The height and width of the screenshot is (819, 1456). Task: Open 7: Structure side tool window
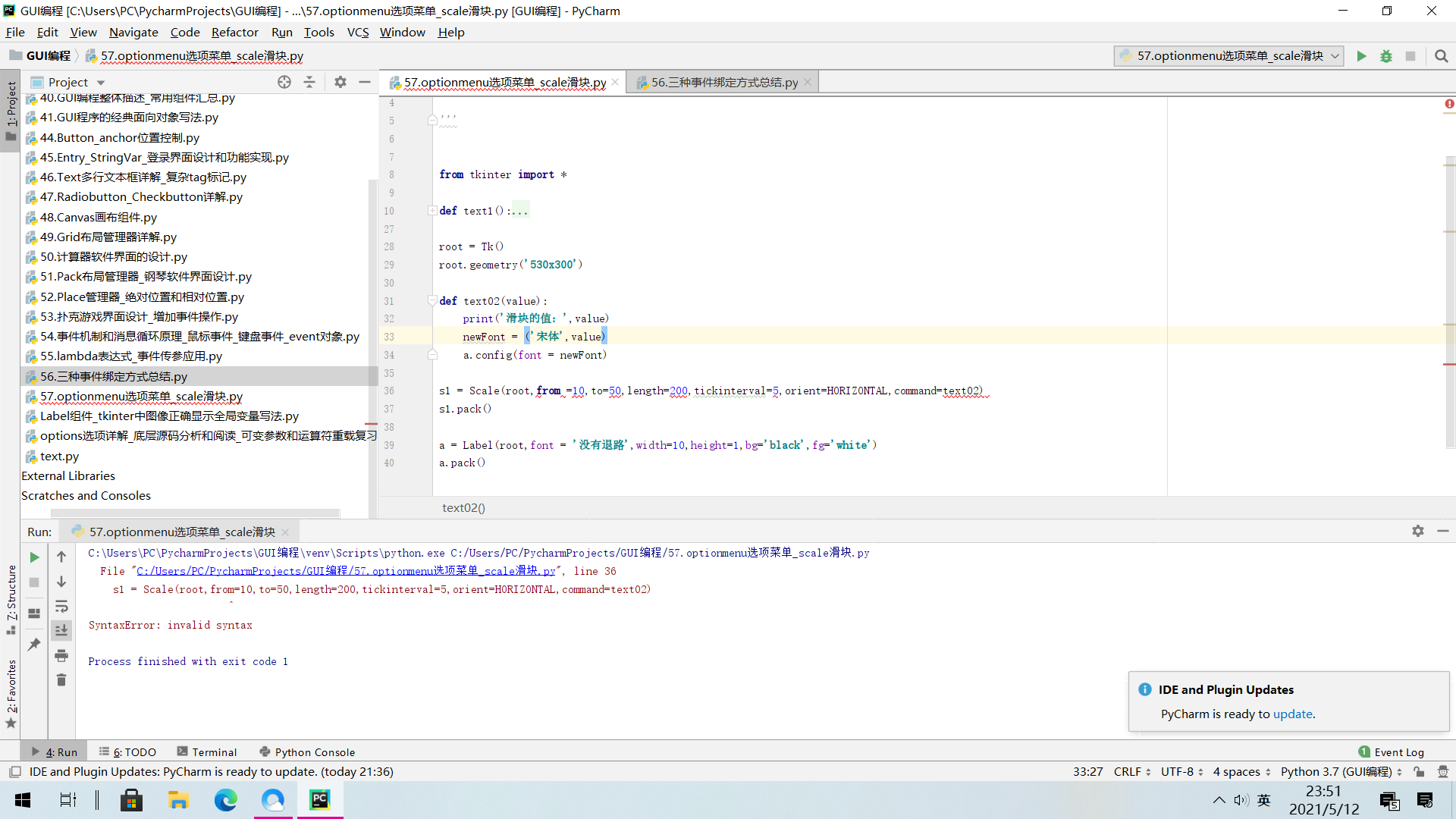(x=11, y=599)
